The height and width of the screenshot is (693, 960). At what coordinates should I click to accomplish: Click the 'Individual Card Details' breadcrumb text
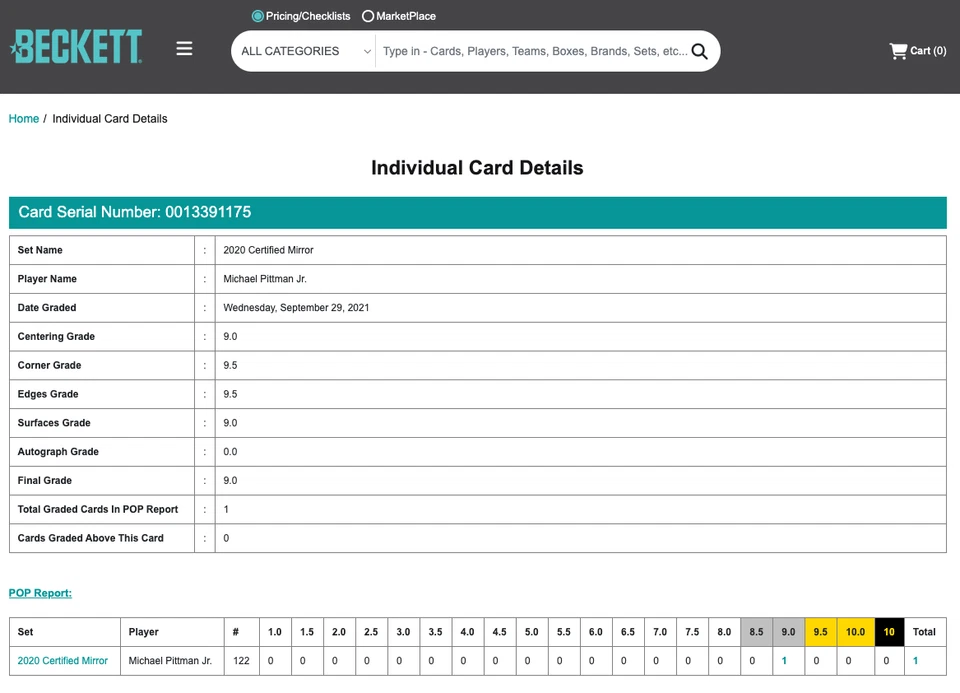pyautogui.click(x=110, y=119)
